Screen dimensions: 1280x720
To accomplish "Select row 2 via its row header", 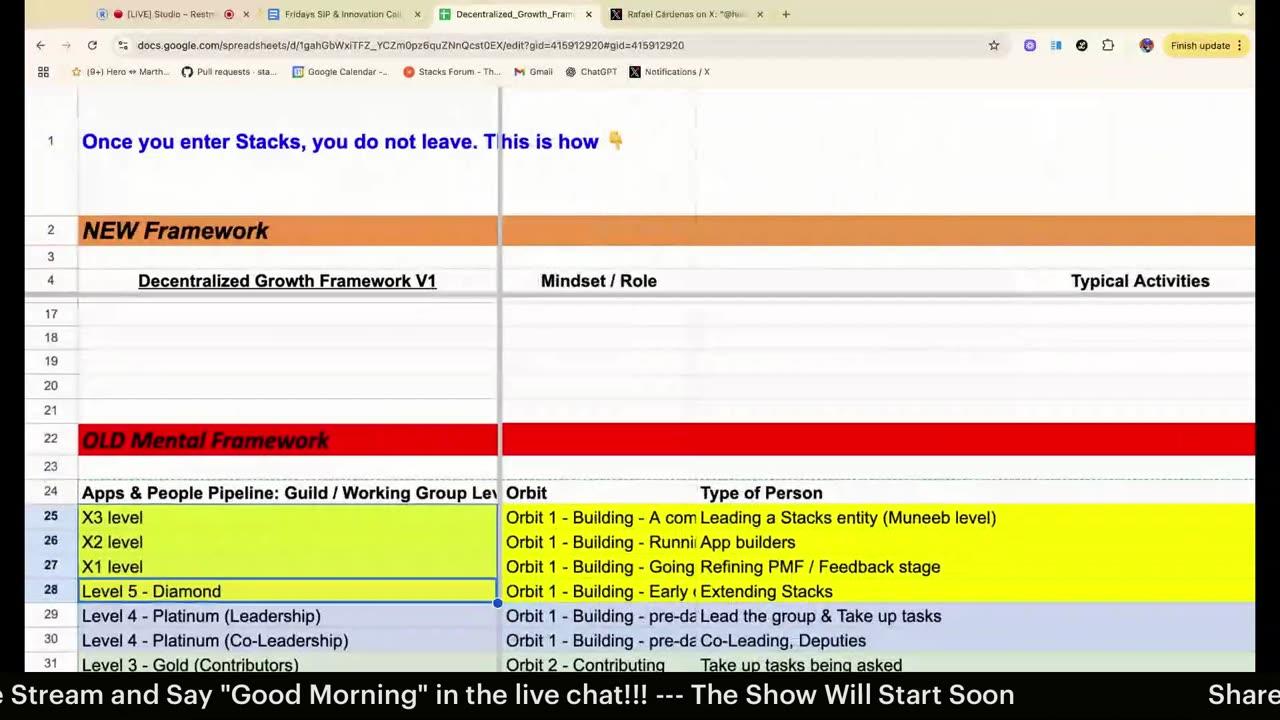I will (51, 231).
